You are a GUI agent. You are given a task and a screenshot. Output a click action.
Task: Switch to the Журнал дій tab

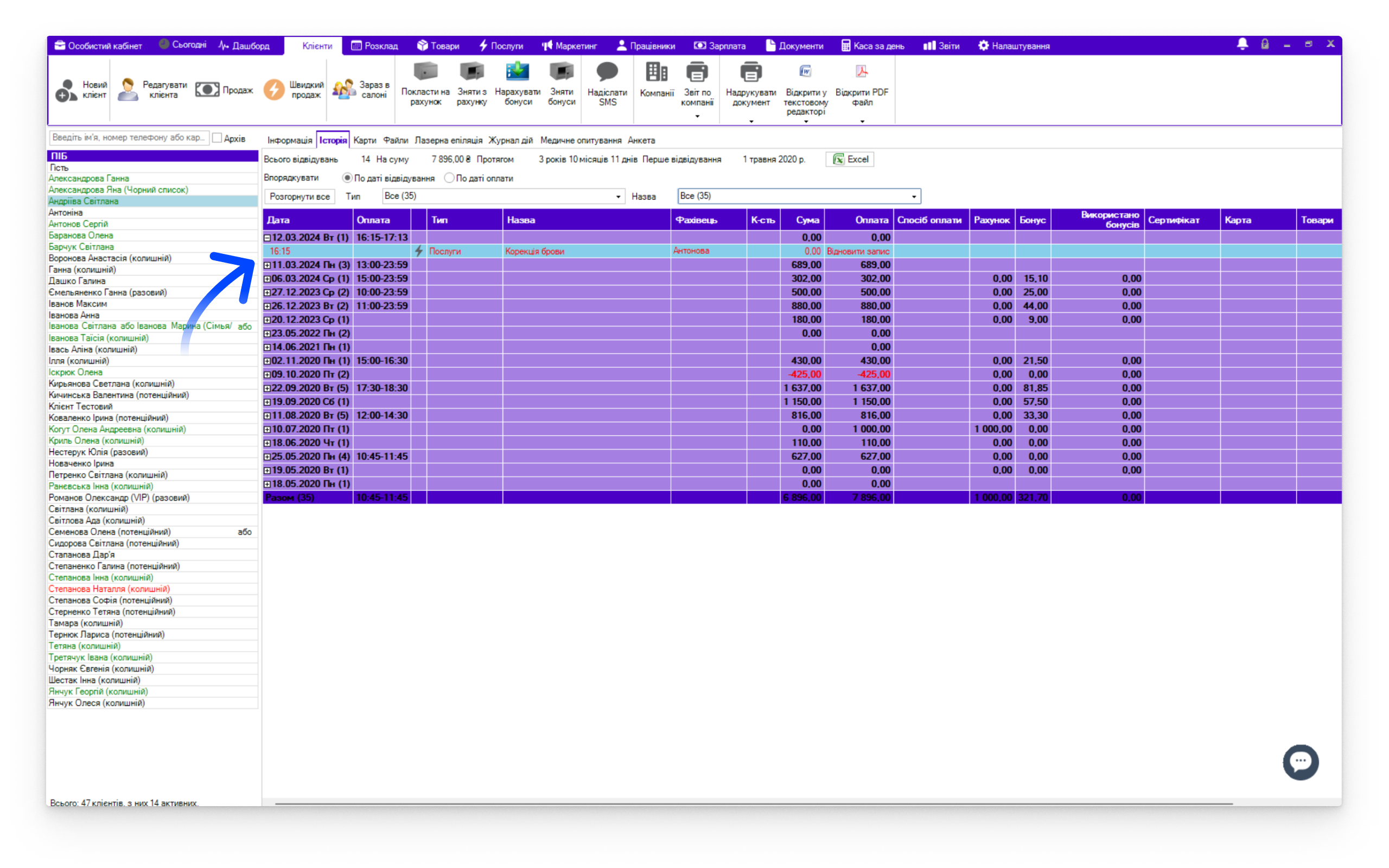point(510,140)
